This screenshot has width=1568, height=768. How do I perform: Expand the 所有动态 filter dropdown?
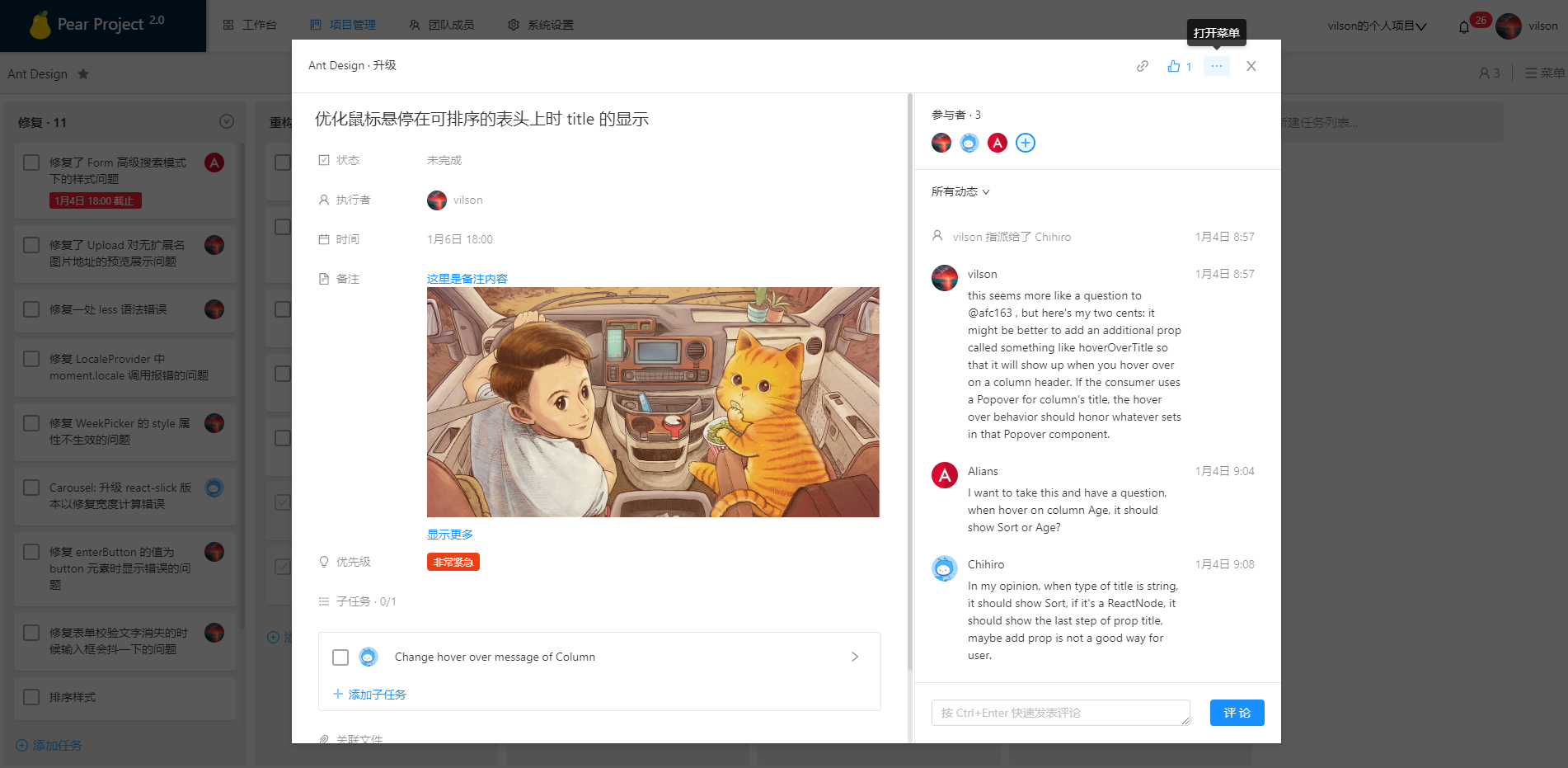[x=960, y=191]
